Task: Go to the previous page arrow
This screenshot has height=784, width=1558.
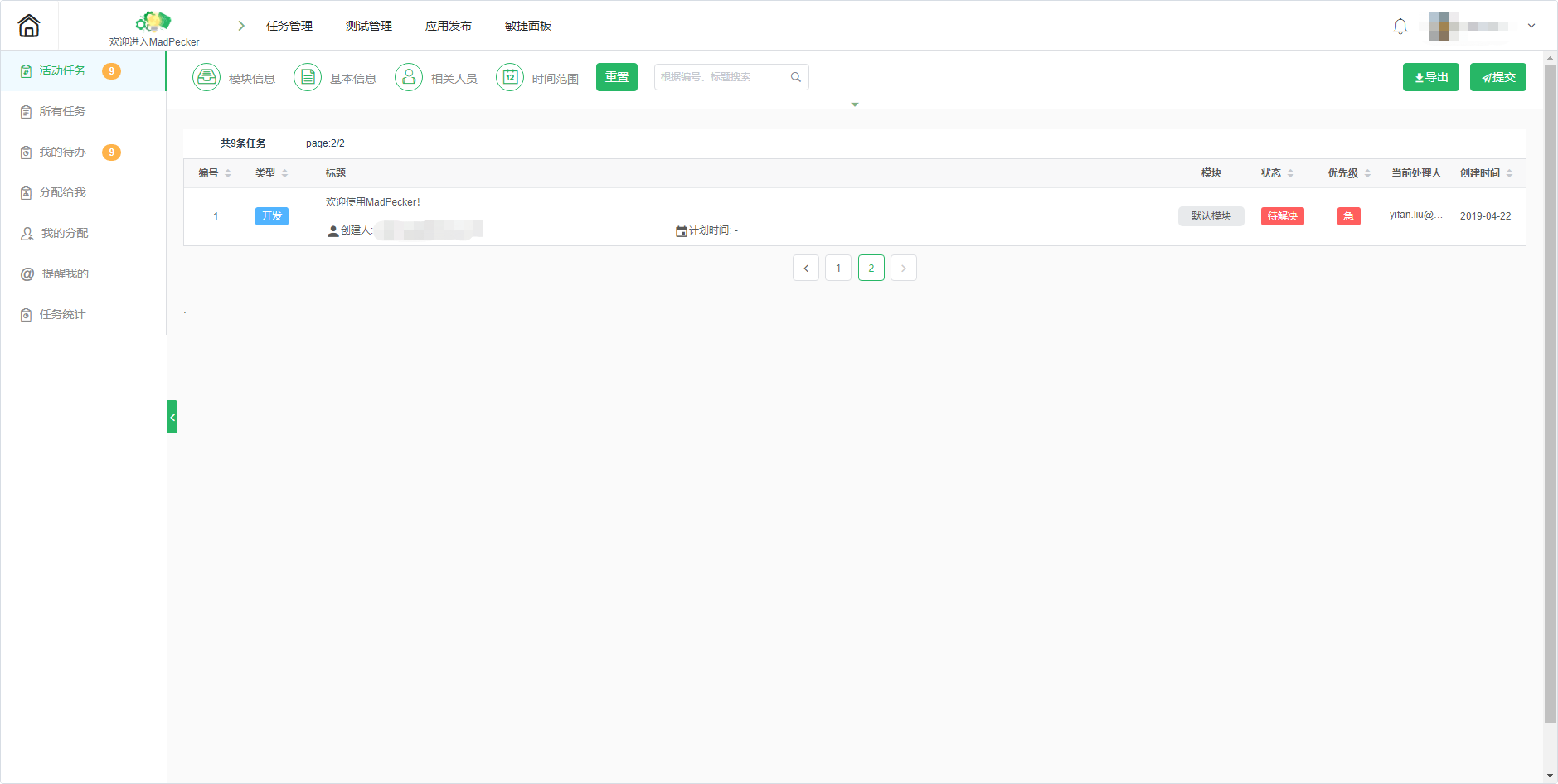Action: tap(806, 268)
